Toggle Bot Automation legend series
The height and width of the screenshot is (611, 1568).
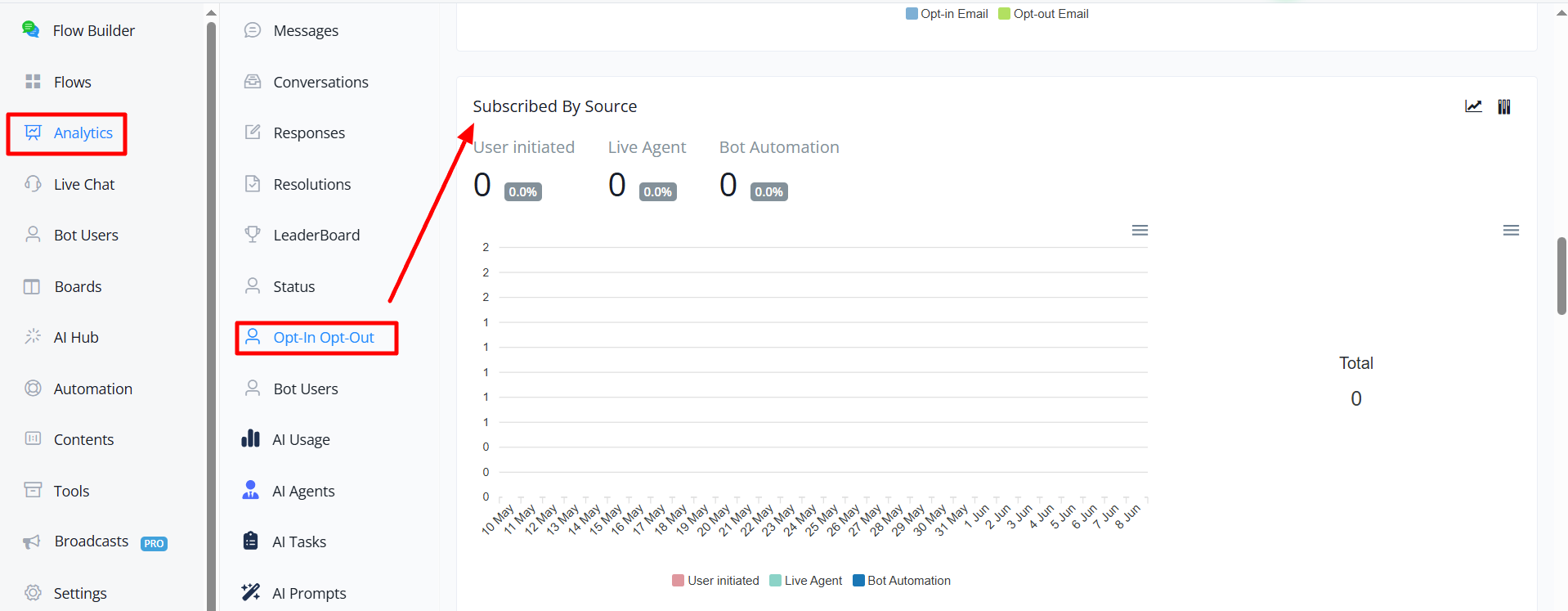(x=902, y=581)
